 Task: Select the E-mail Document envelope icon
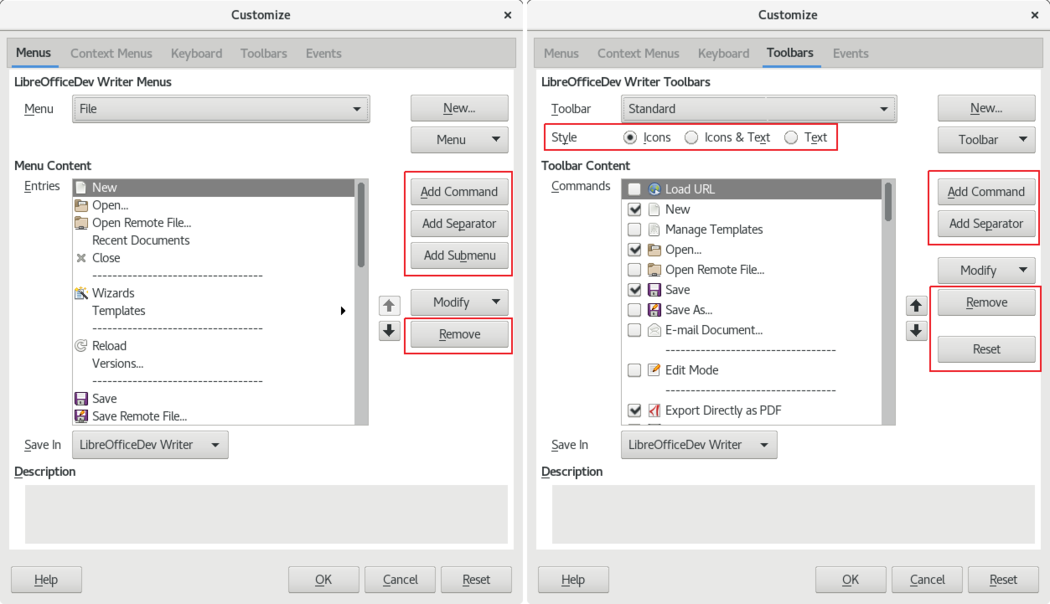654,330
